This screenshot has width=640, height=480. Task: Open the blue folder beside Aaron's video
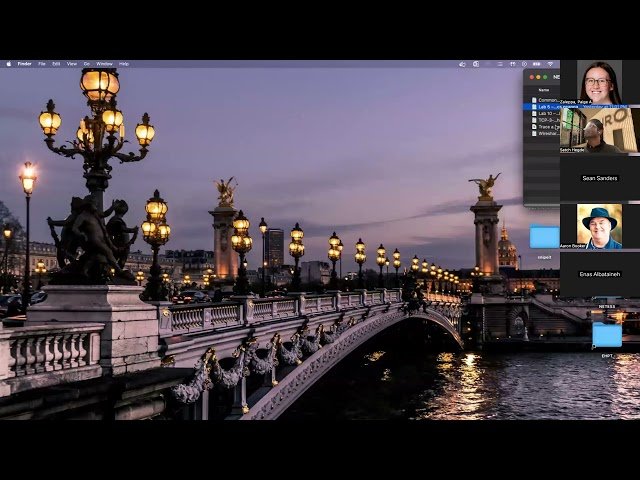pyautogui.click(x=544, y=237)
